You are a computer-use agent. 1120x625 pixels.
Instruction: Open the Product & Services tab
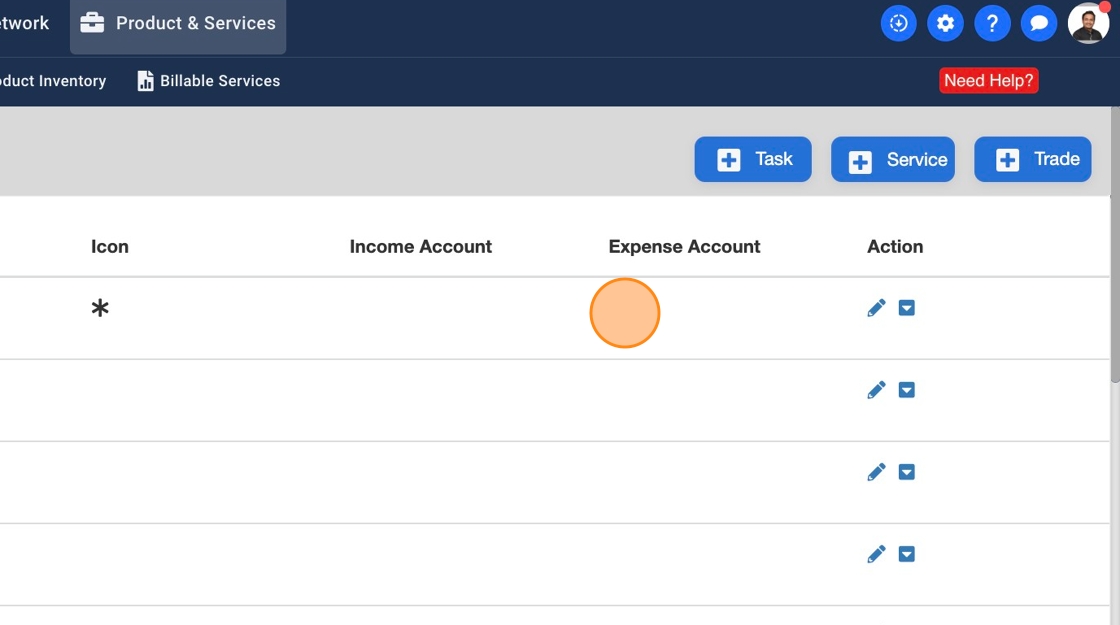click(x=178, y=23)
